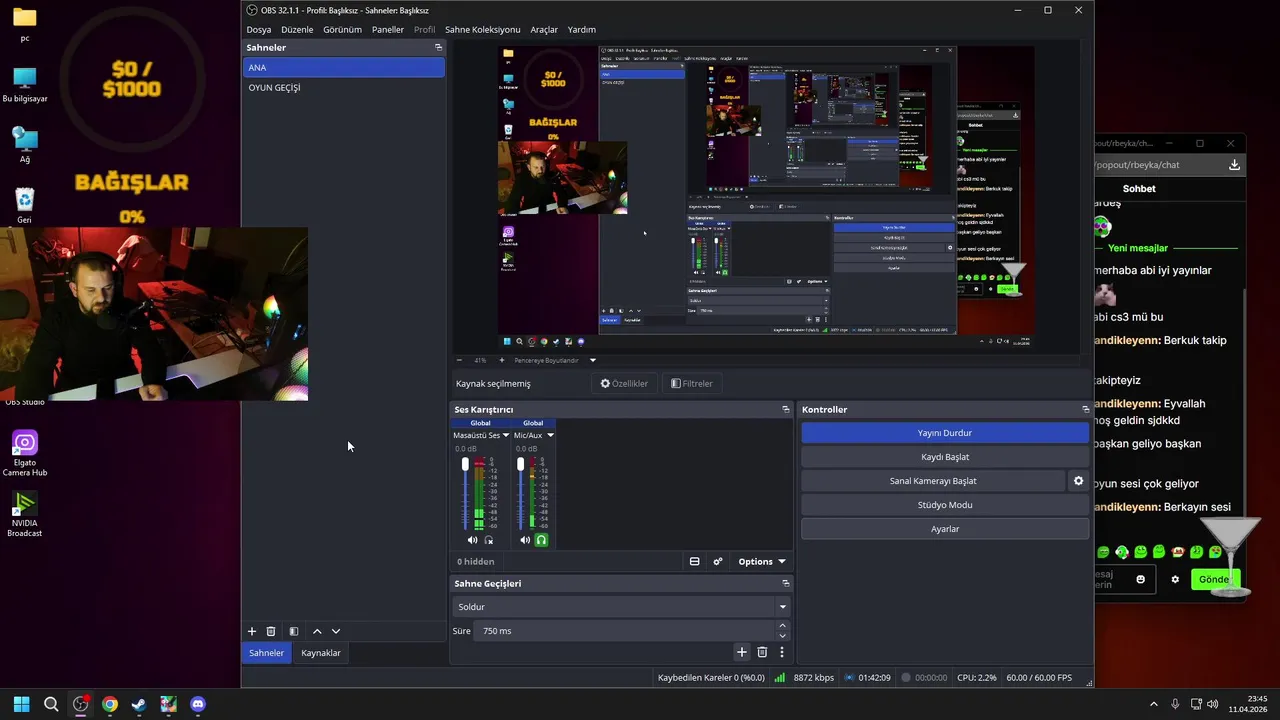The height and width of the screenshot is (720, 1280).
Task: Toggle audio mixer layout icon
Action: [694, 562]
